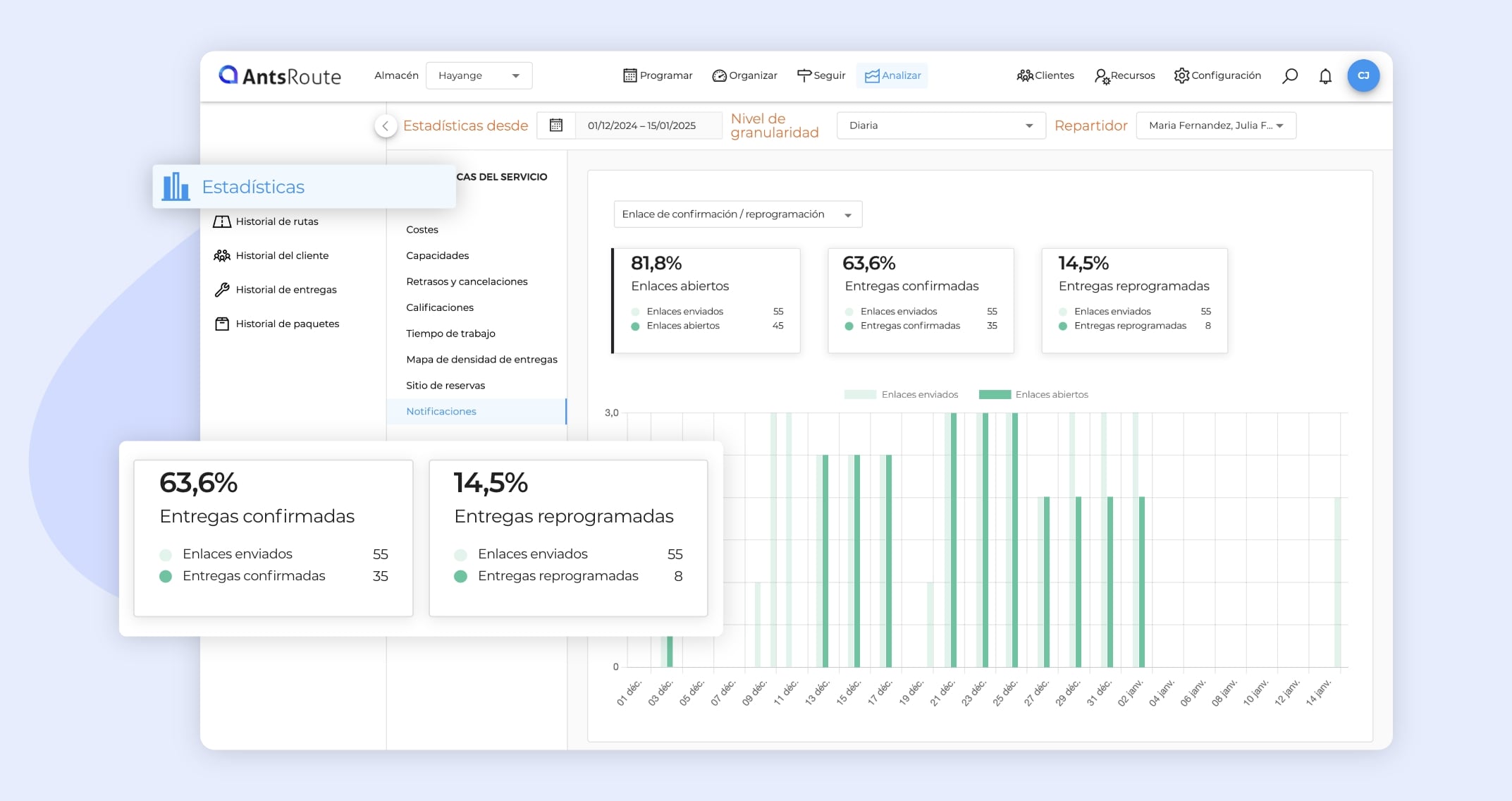Click the AntsRoute logo
Viewport: 1512px width, 801px height.
tap(280, 75)
